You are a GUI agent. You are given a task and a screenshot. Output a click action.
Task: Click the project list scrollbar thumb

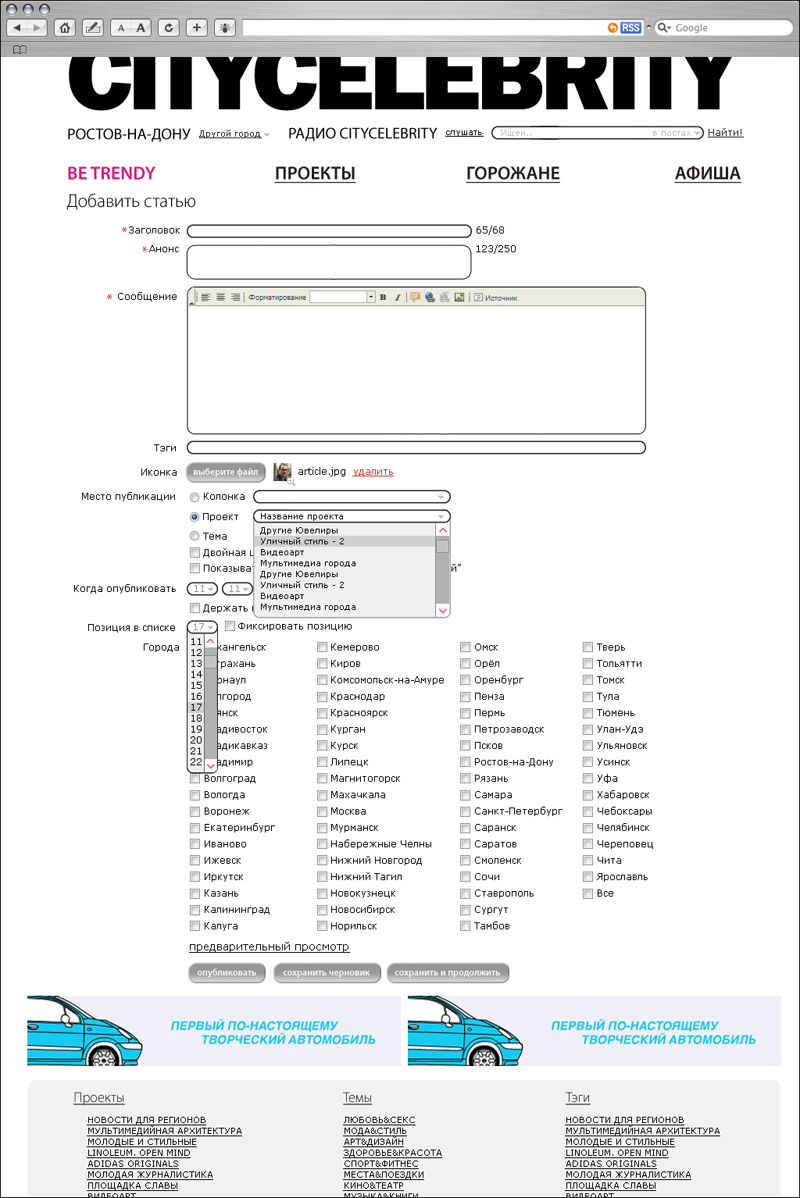(x=442, y=546)
